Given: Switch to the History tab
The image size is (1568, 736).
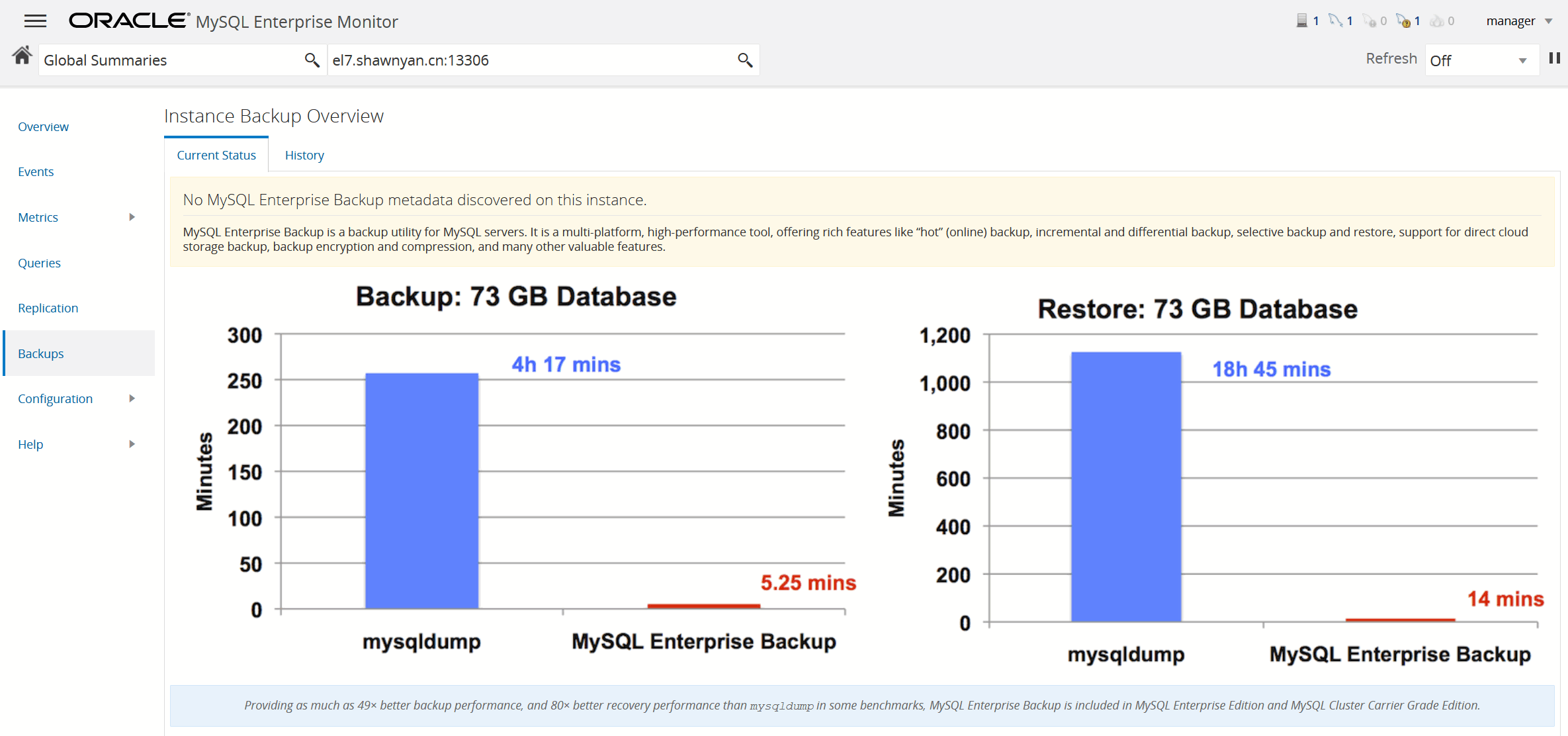Looking at the screenshot, I should (x=304, y=155).
